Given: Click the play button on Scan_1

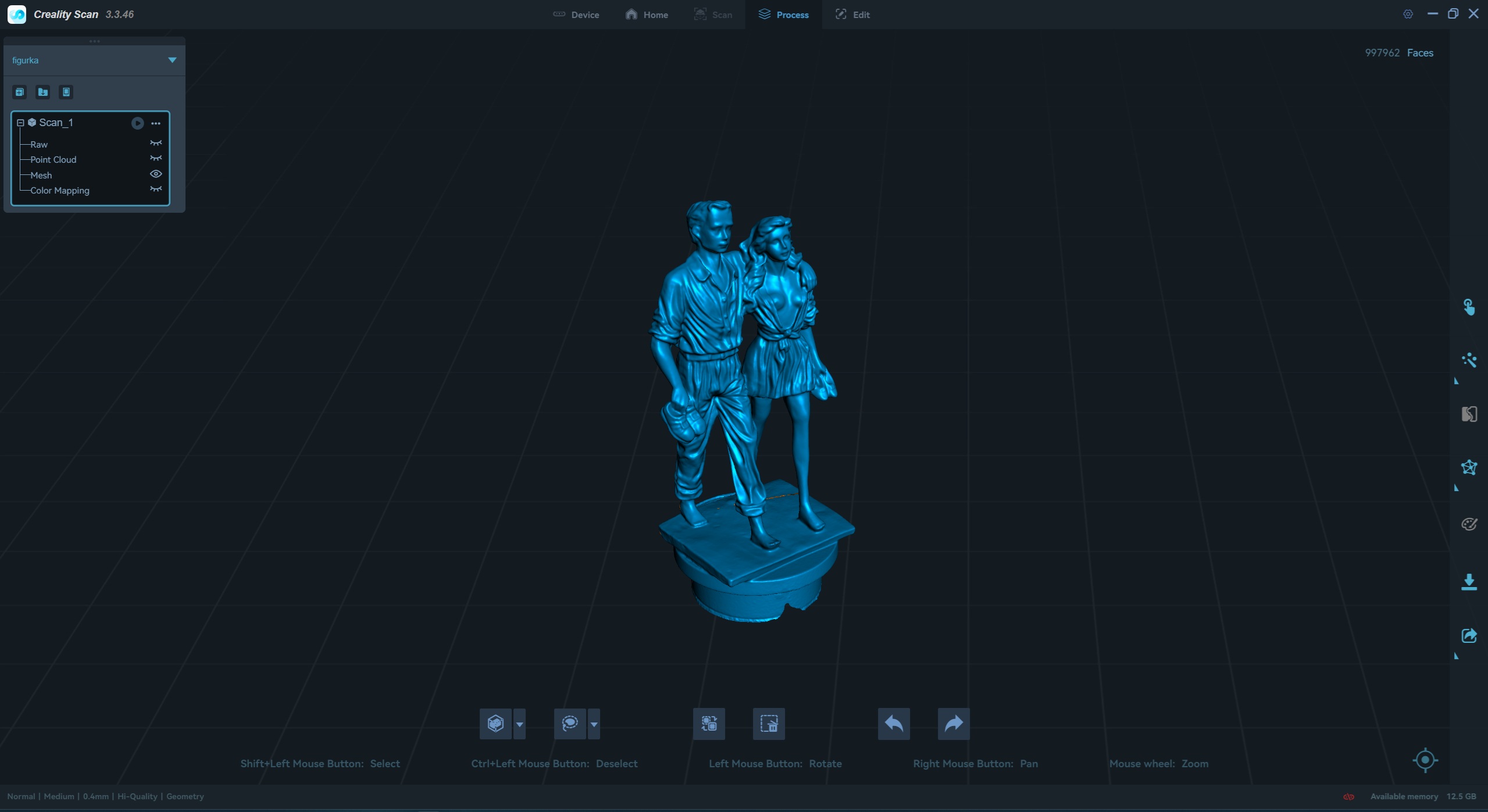Looking at the screenshot, I should pyautogui.click(x=137, y=123).
